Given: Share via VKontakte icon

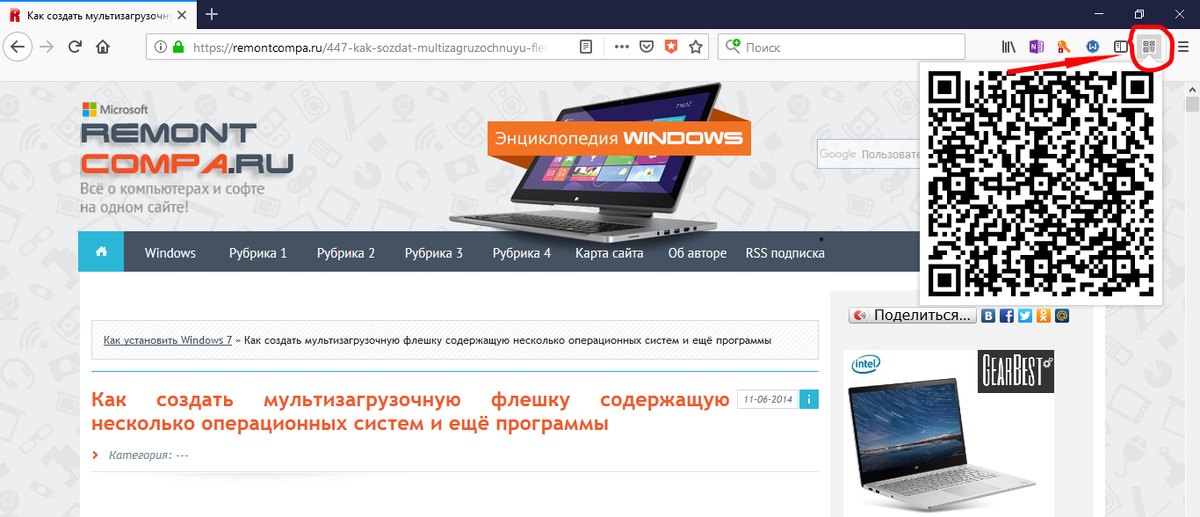Looking at the screenshot, I should tap(989, 316).
